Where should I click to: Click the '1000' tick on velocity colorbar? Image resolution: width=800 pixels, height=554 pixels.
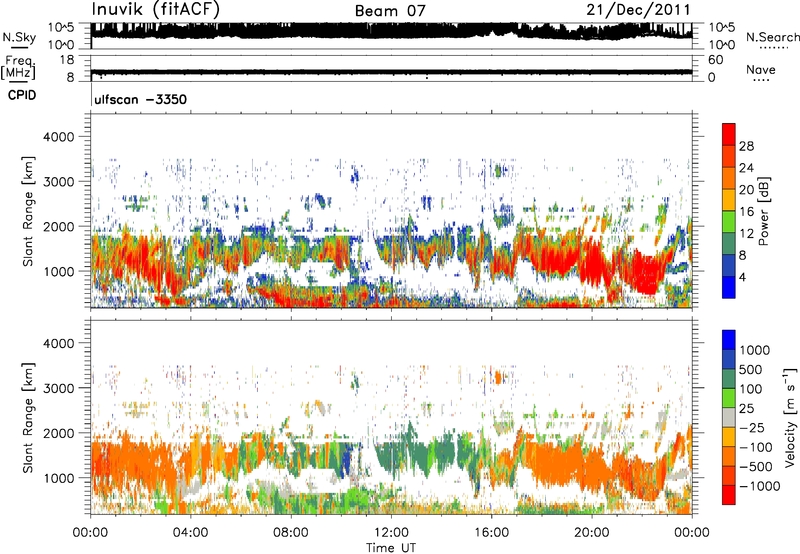click(755, 350)
